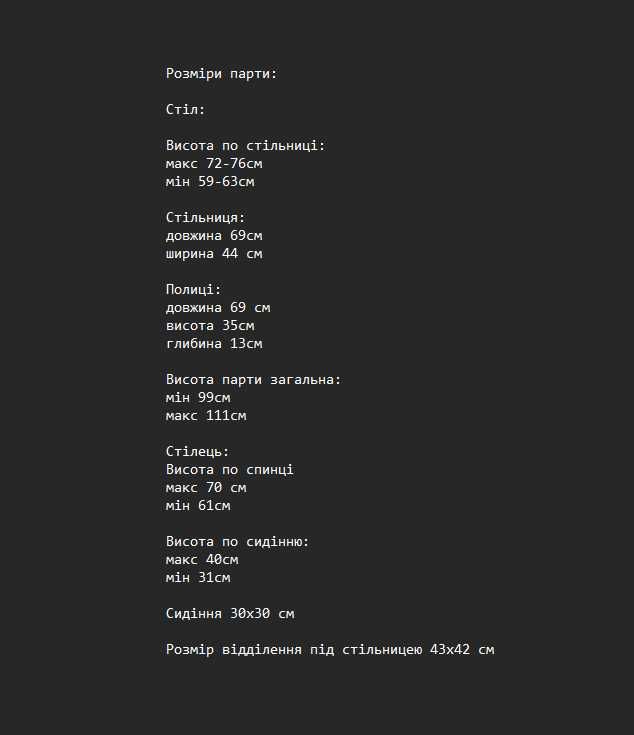Click the 'Стільниця:' heading
Viewport: 634px width, 735px height.
click(x=206, y=218)
